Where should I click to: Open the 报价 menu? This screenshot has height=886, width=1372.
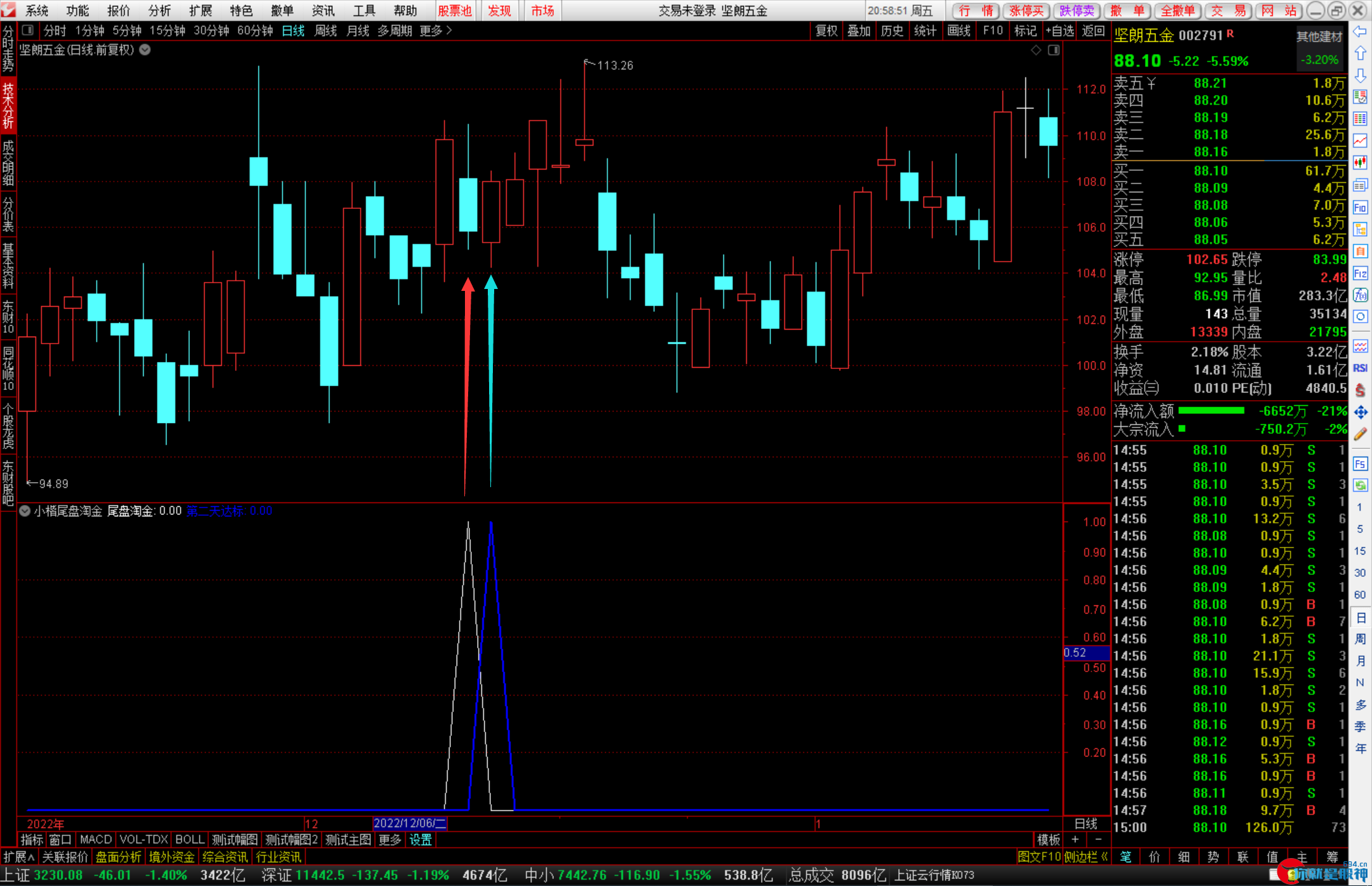[x=119, y=11]
